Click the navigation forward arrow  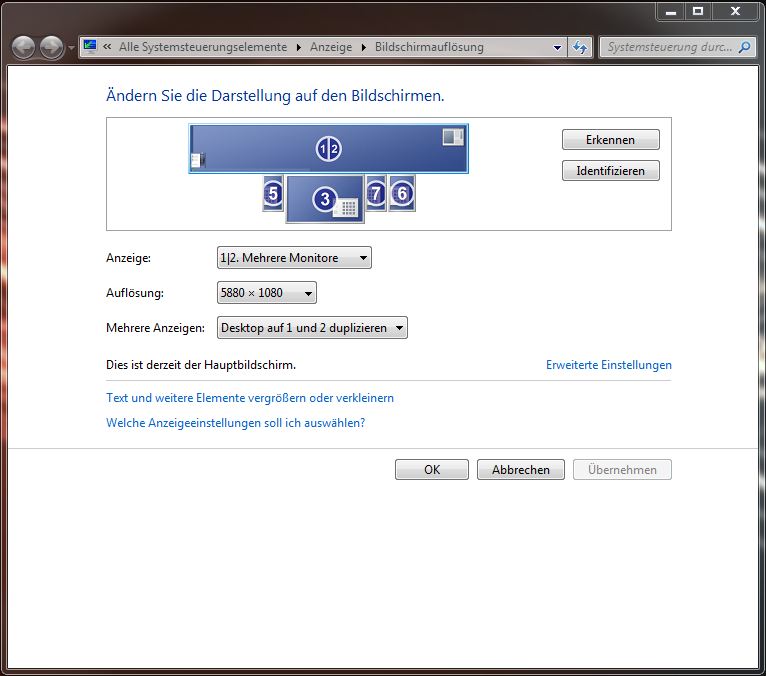click(51, 47)
